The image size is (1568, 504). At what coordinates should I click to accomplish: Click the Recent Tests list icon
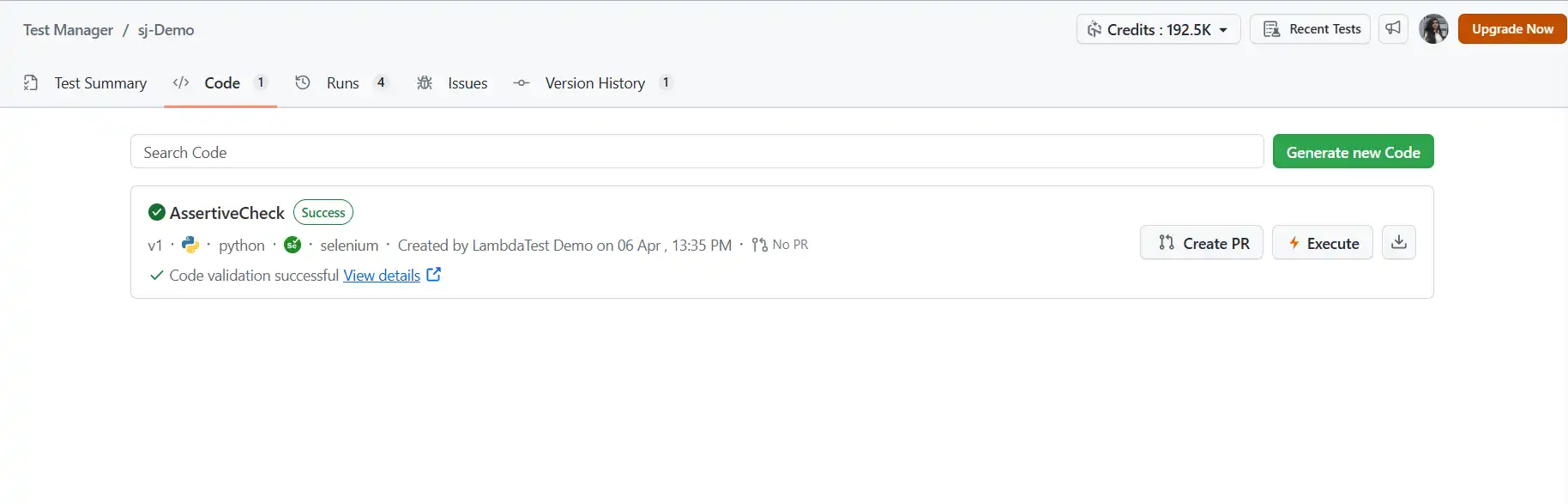(1272, 29)
